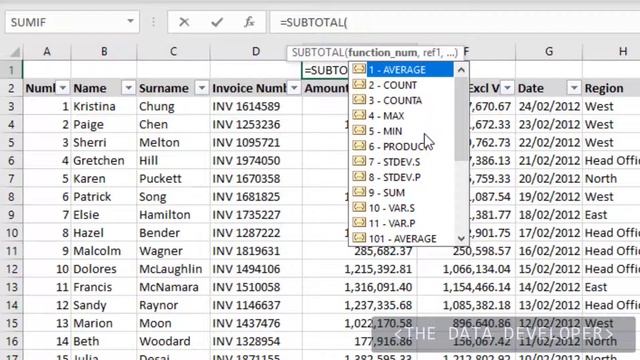Image resolution: width=640 pixels, height=360 pixels.
Task: Open the Surname column filter dropdown
Action: click(202, 88)
